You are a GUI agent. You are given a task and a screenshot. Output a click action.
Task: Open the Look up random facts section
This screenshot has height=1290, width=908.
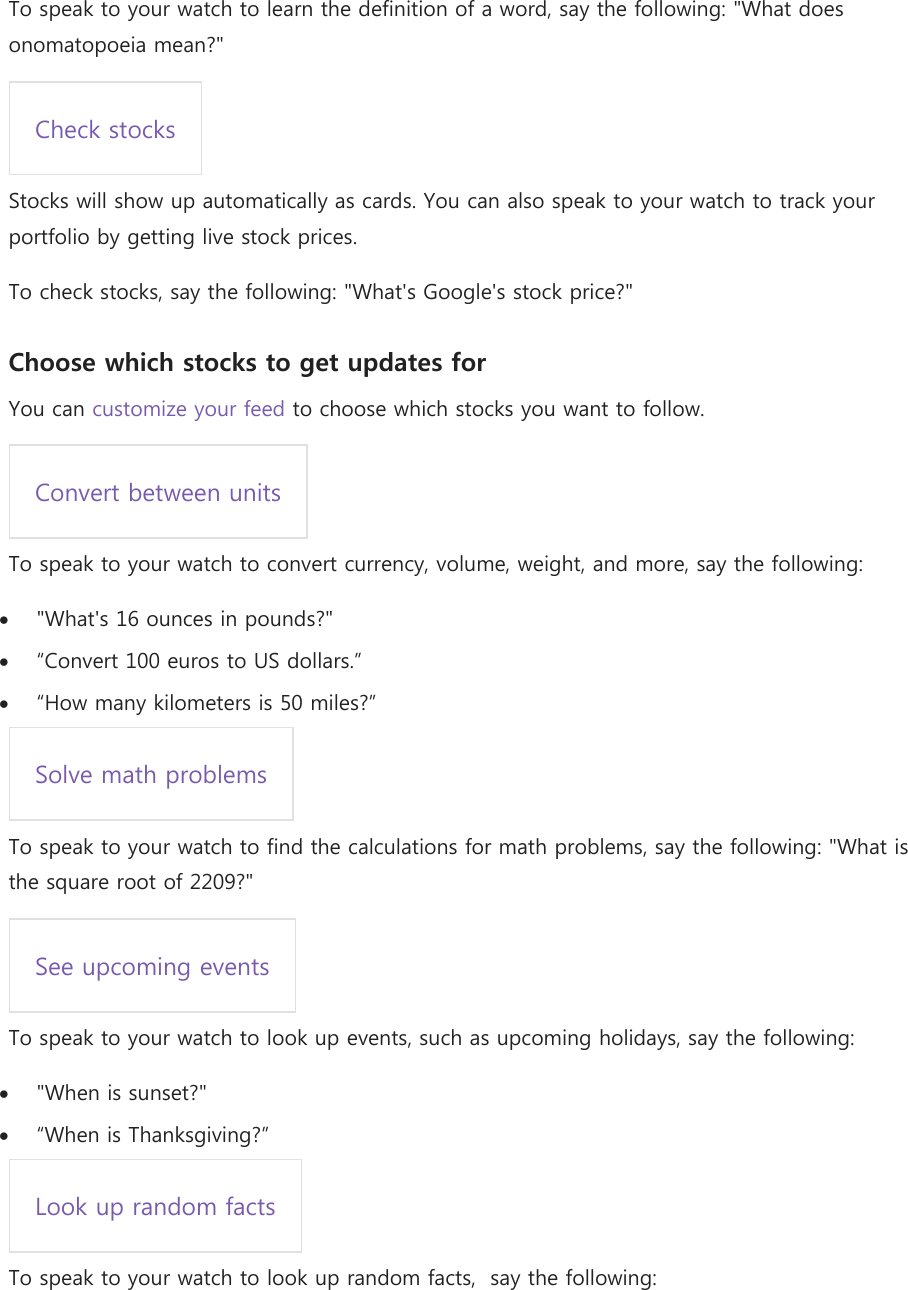point(155,1207)
